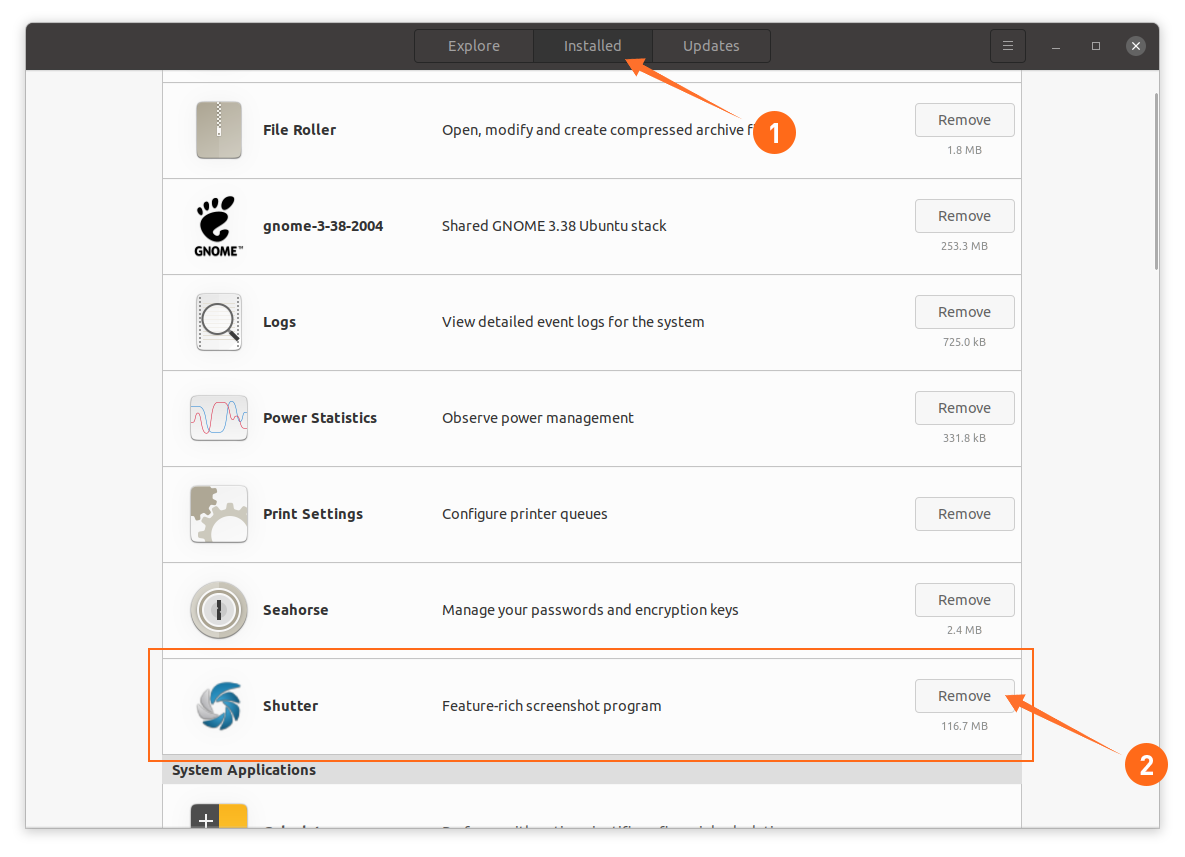Click 'Shared GNOME 3.38 Ubuntu stack' description
Image resolution: width=1185 pixels, height=857 pixels.
click(x=554, y=226)
